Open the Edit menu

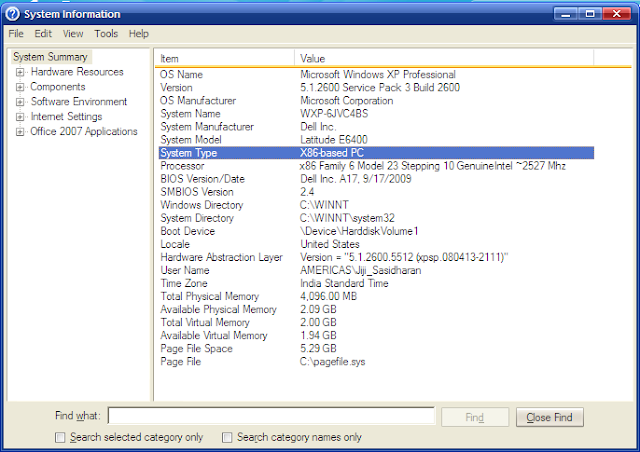(43, 33)
